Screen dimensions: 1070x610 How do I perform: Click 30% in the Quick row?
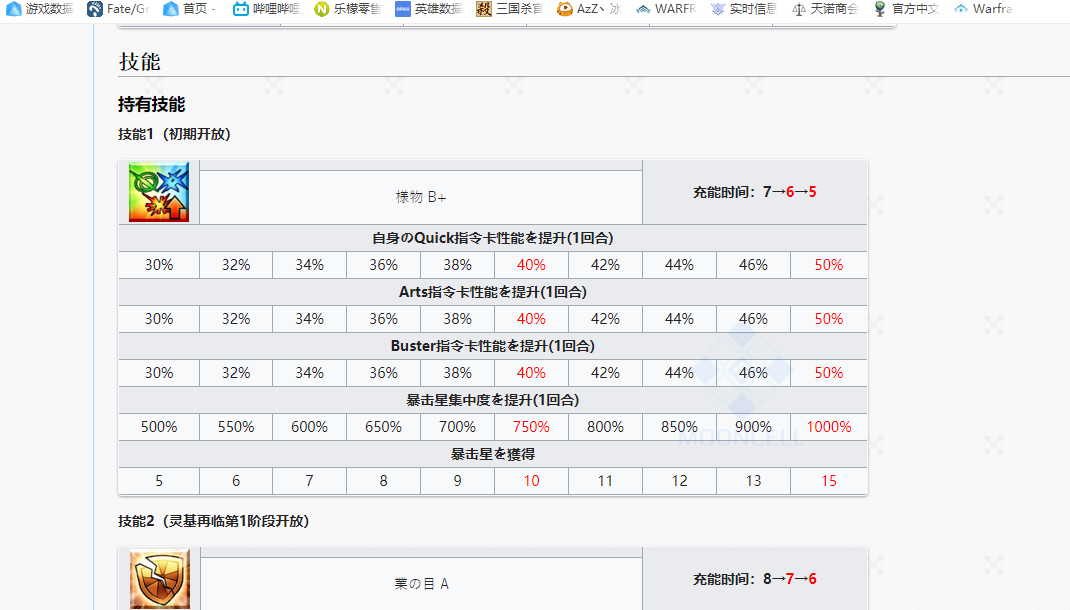point(159,265)
